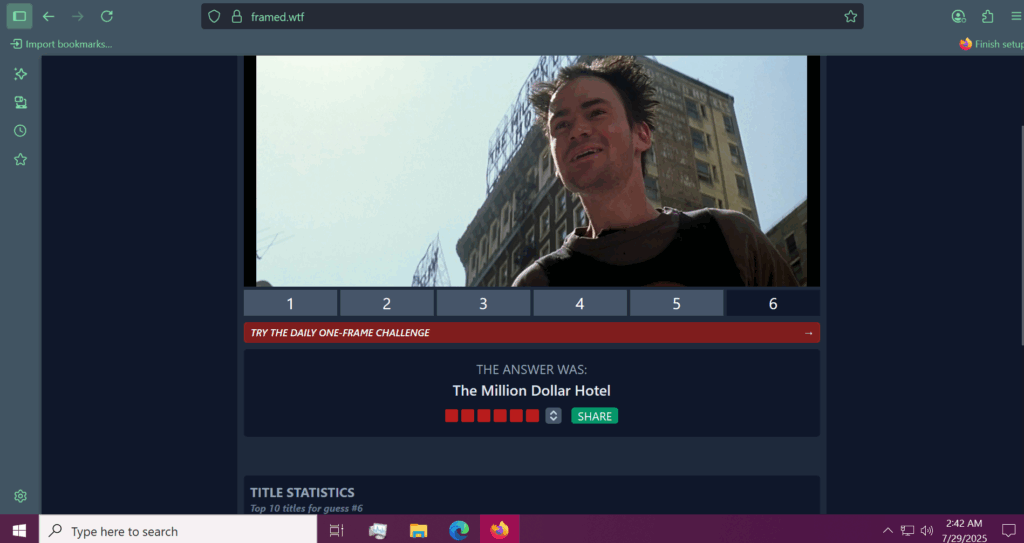Select frame 5 tab
The width and height of the screenshot is (1024, 543).
click(x=676, y=304)
